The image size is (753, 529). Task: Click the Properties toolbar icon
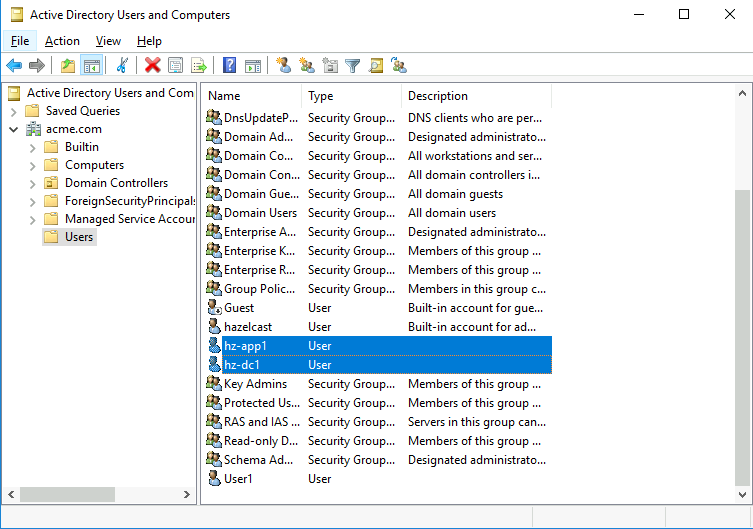point(176,66)
